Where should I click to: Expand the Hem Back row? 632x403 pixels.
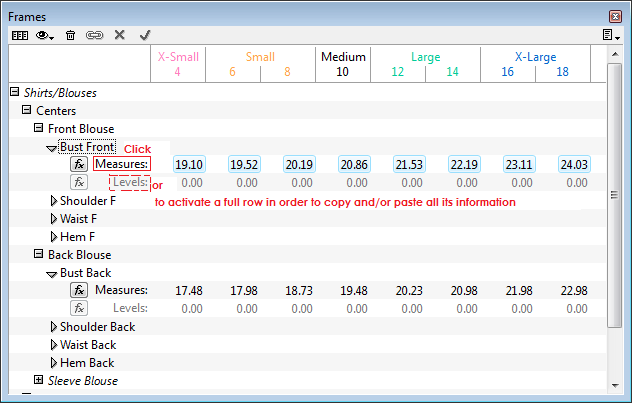point(53,363)
